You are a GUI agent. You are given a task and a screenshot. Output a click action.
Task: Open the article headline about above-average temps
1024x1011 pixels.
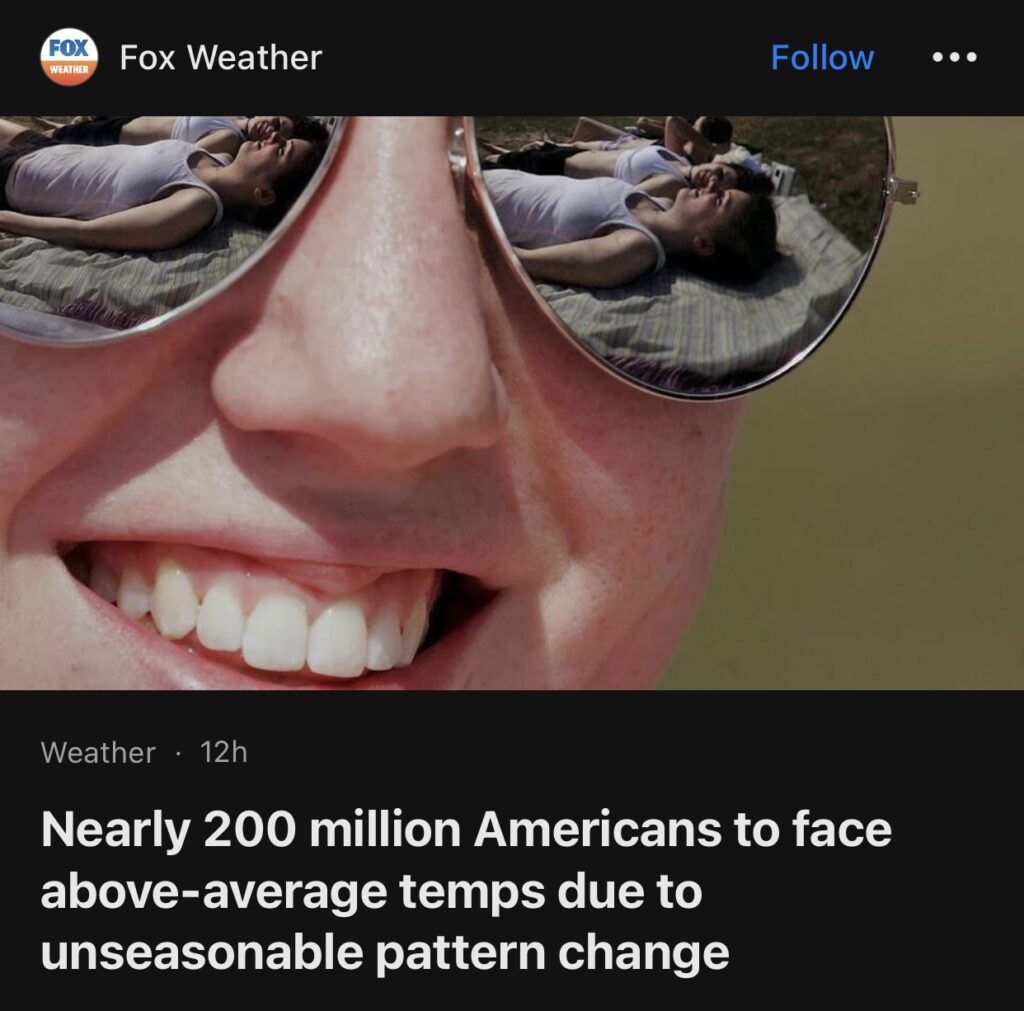[x=466, y=890]
